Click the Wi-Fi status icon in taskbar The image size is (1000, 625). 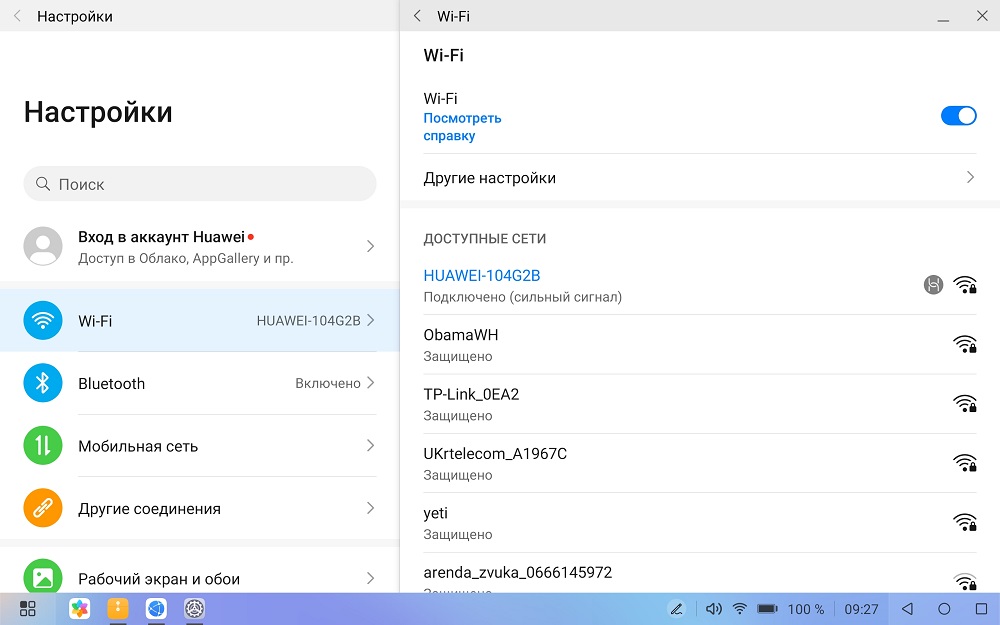point(740,609)
